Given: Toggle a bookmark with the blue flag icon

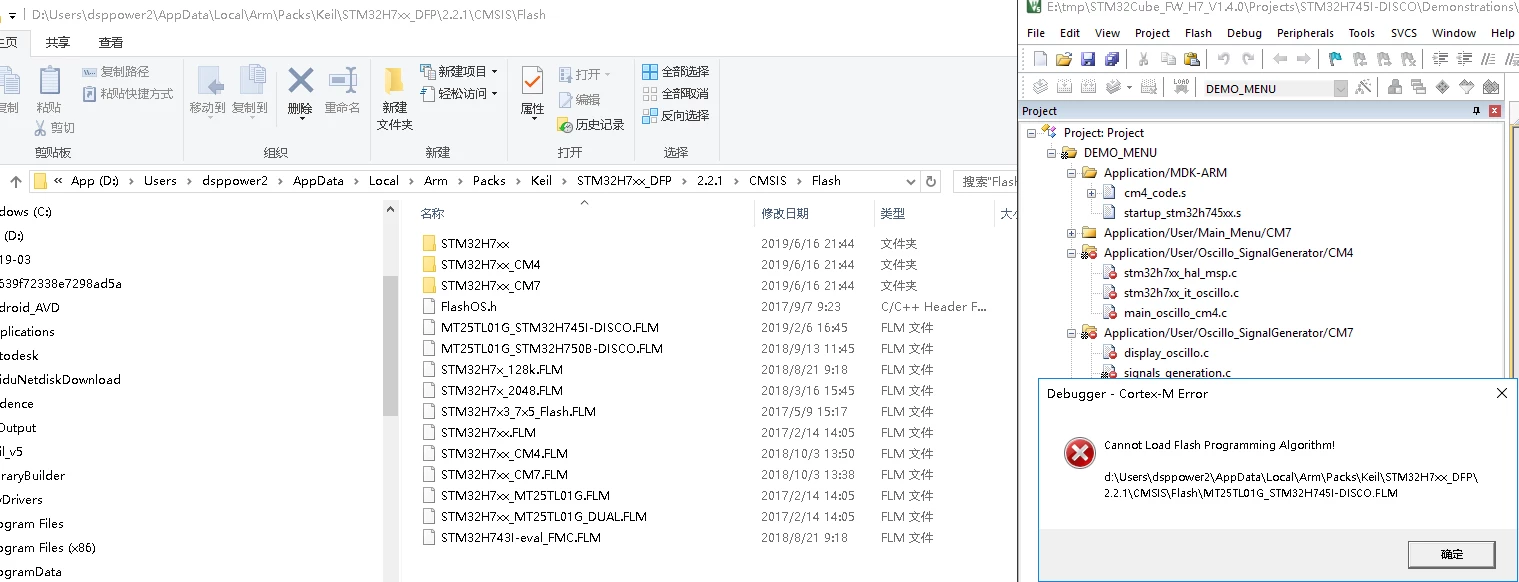Looking at the screenshot, I should [1334, 59].
